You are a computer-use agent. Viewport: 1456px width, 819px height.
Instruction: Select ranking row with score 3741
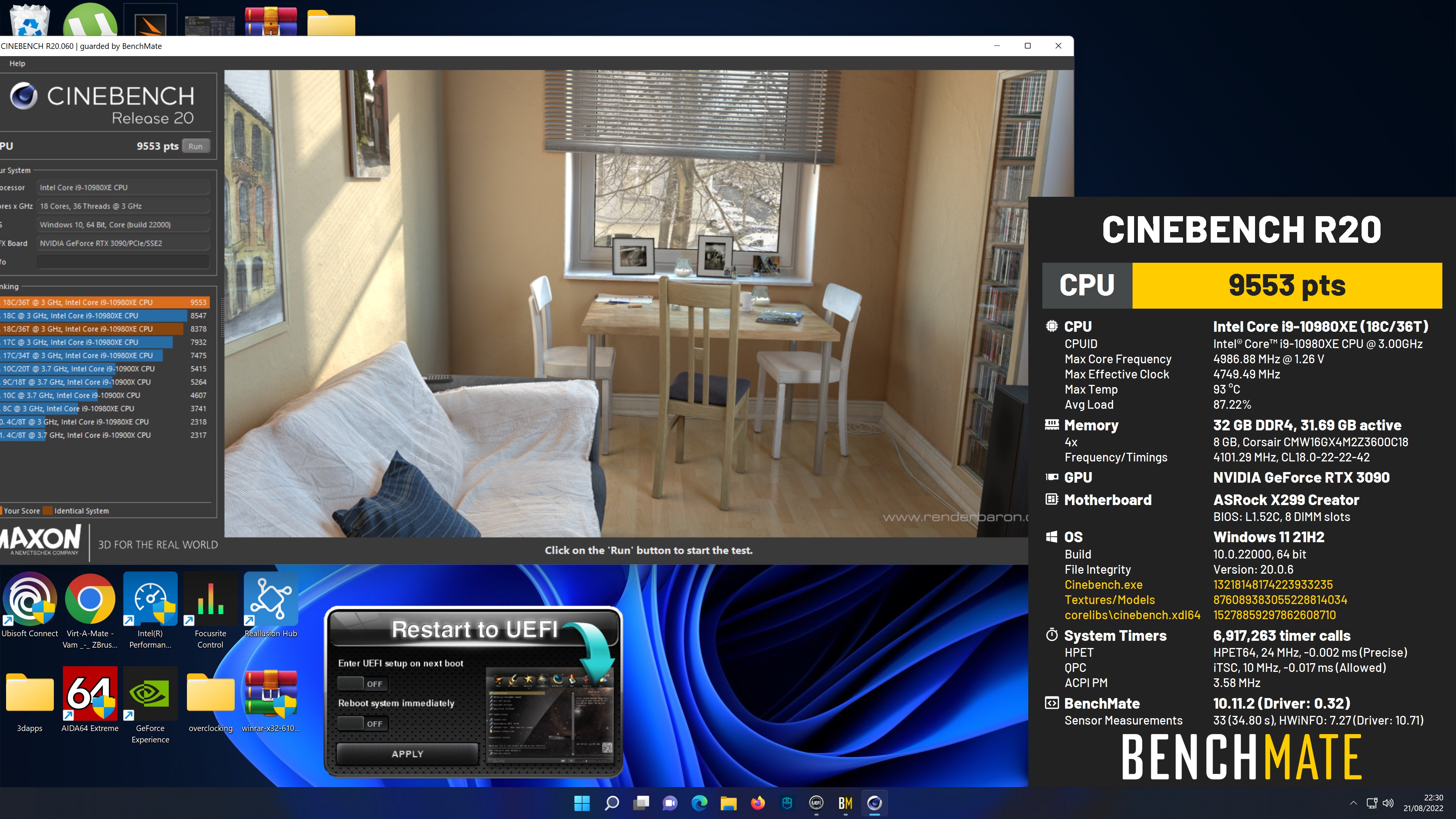(105, 409)
